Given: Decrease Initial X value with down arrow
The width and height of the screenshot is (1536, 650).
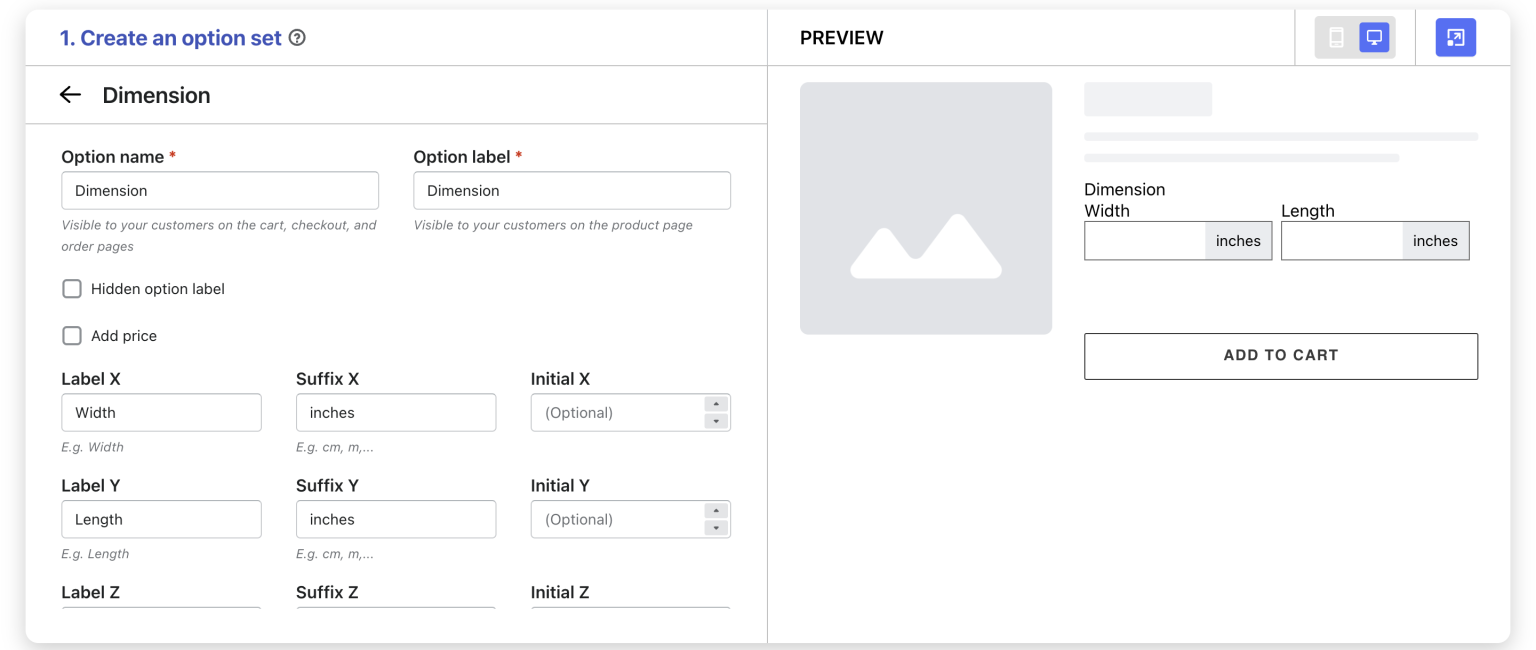Looking at the screenshot, I should pos(716,421).
